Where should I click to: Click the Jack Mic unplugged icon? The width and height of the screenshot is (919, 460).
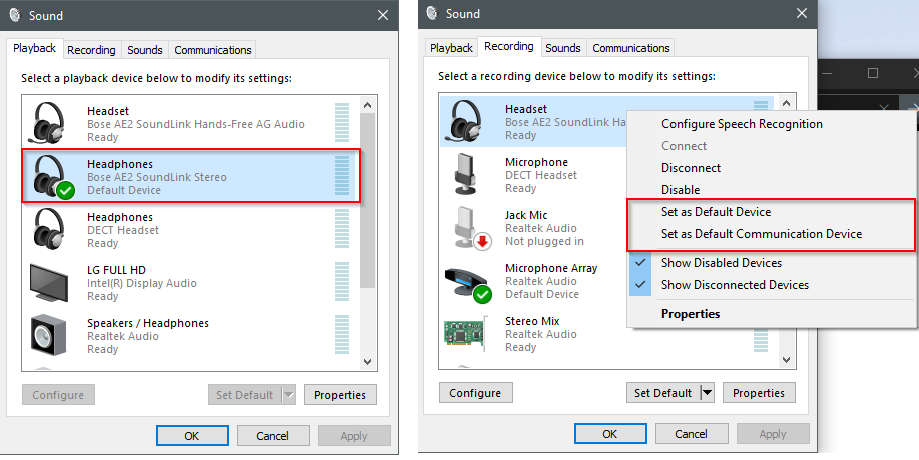[472, 228]
